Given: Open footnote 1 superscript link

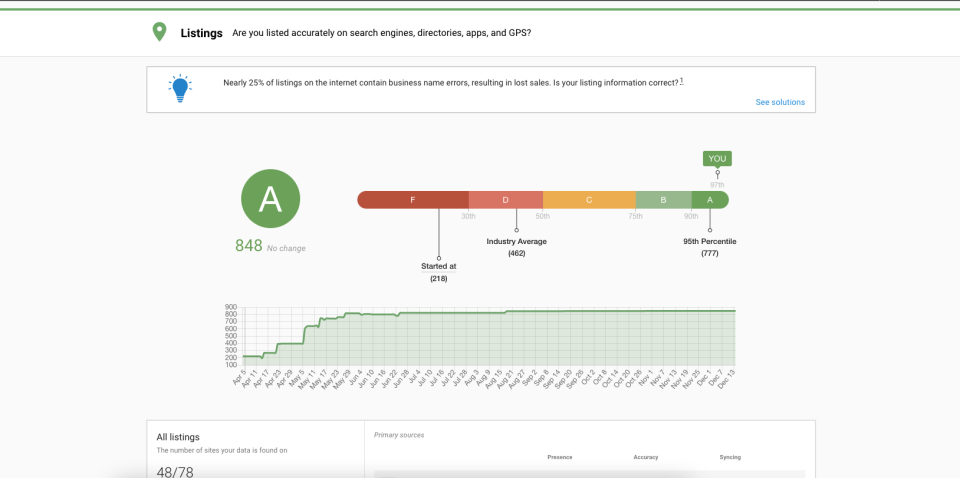Looking at the screenshot, I should 681,80.
